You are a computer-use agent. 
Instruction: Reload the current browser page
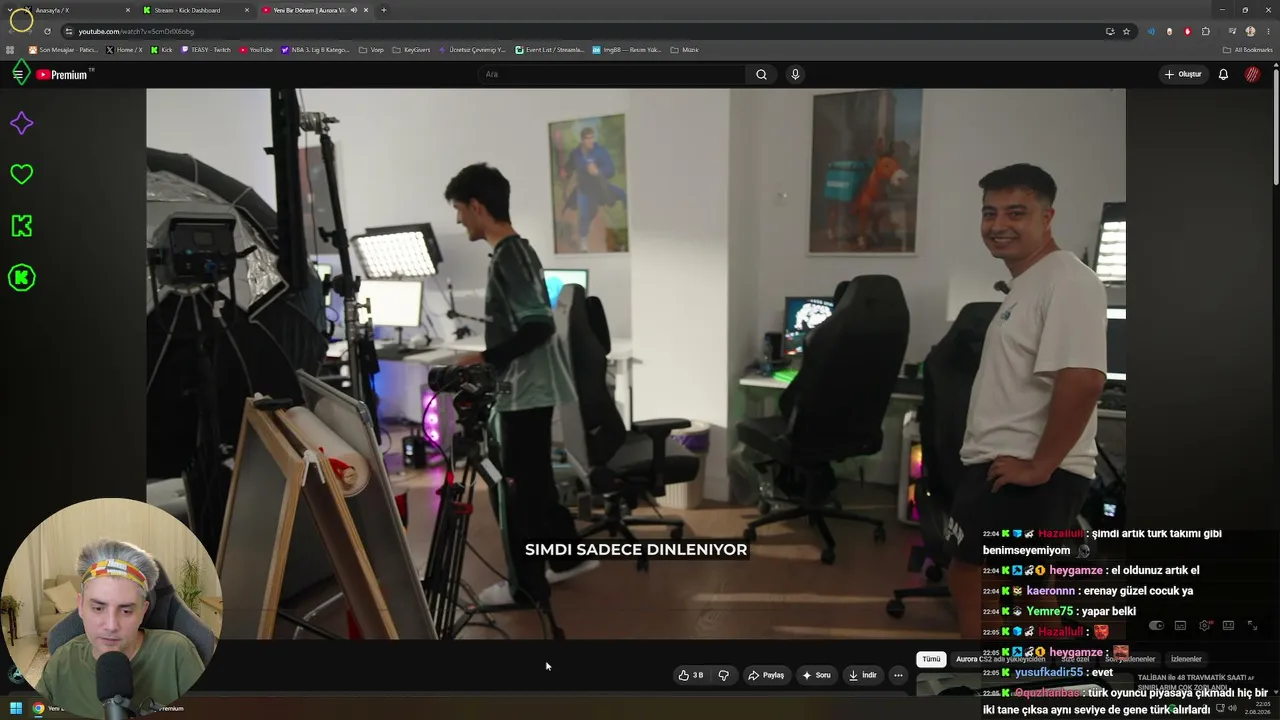(x=47, y=31)
